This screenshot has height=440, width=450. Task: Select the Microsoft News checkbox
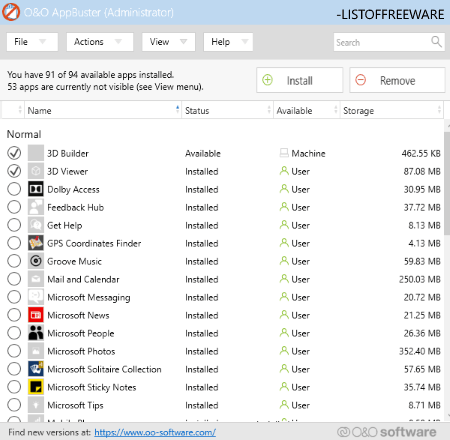point(14,315)
